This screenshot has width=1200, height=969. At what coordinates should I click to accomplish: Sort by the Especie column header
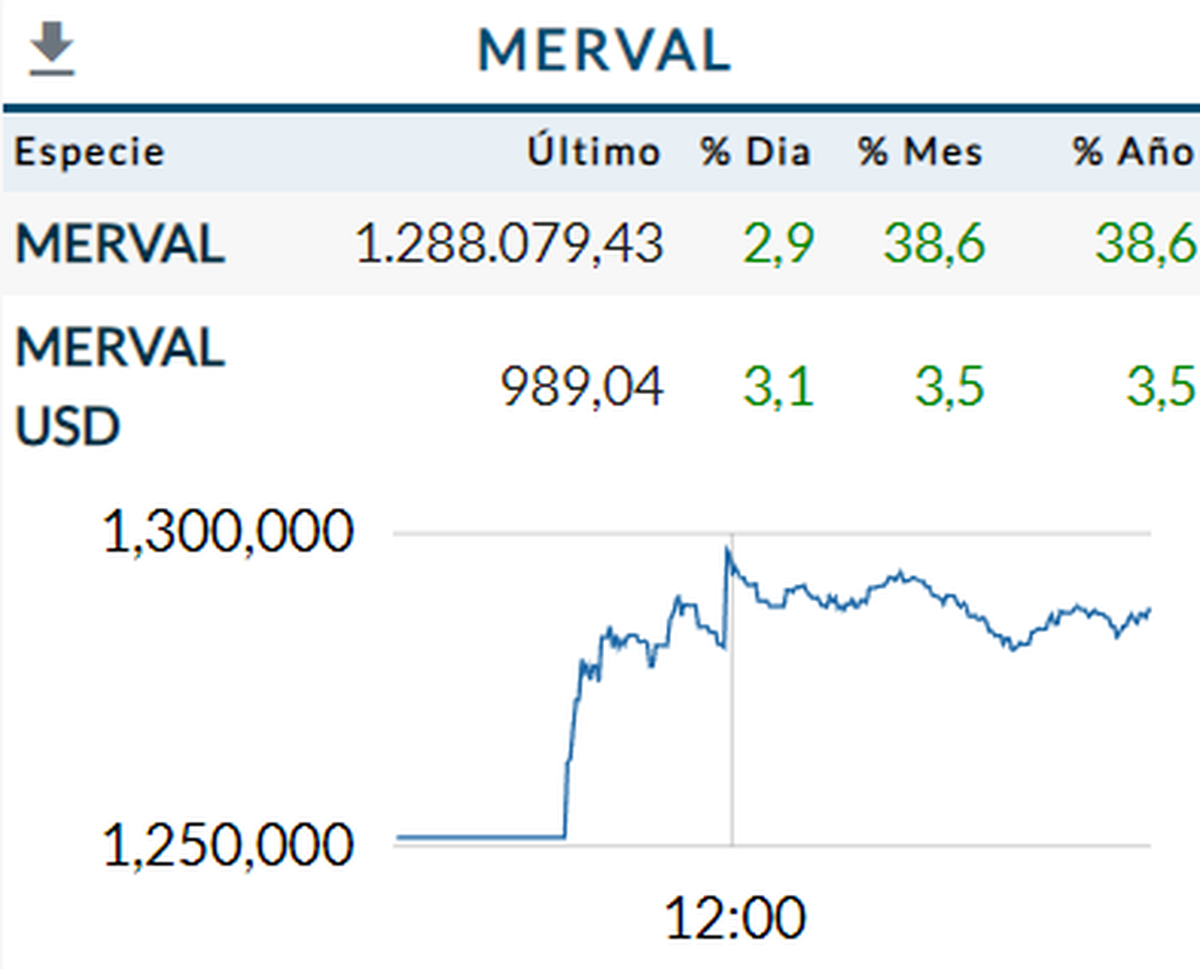tap(89, 152)
